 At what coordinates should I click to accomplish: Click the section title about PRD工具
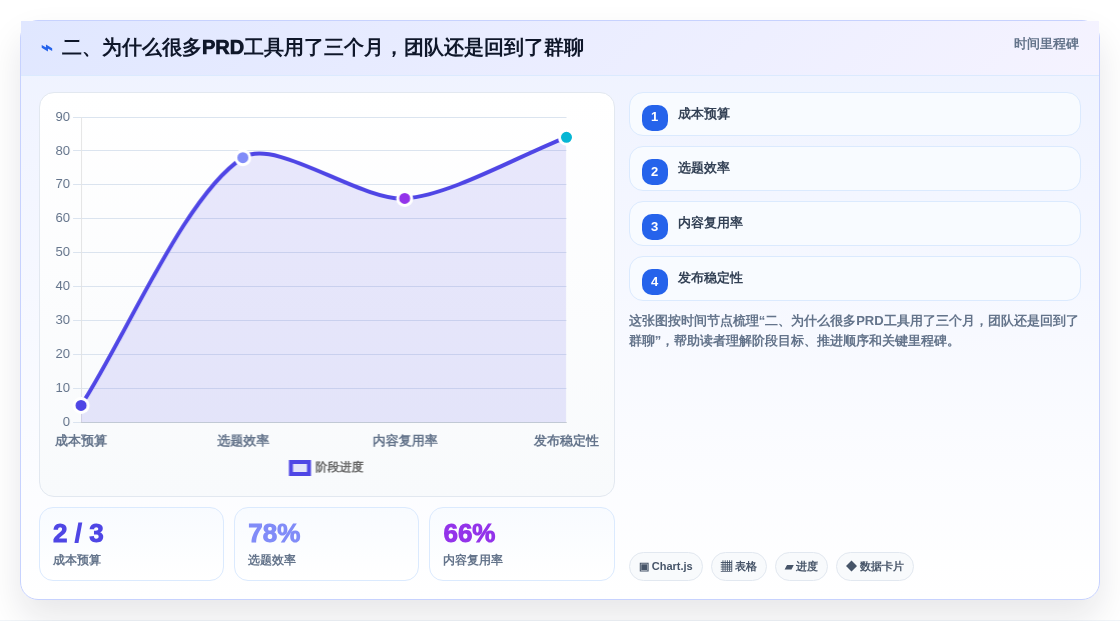pos(323,48)
